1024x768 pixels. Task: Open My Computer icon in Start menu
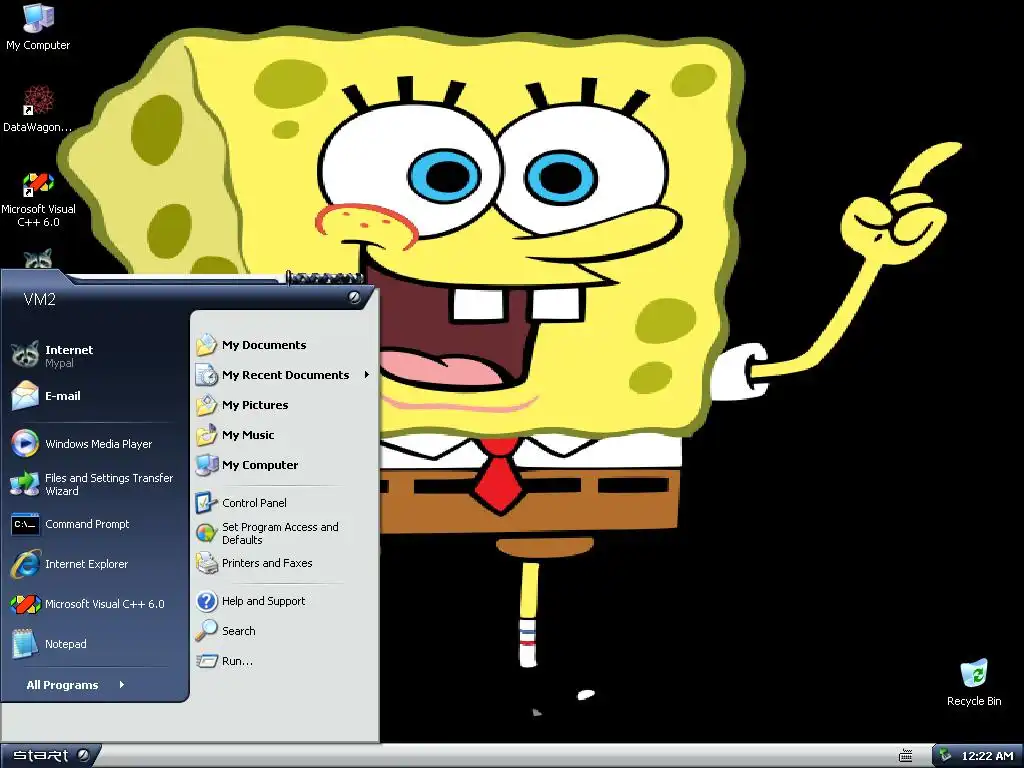pyautogui.click(x=206, y=465)
